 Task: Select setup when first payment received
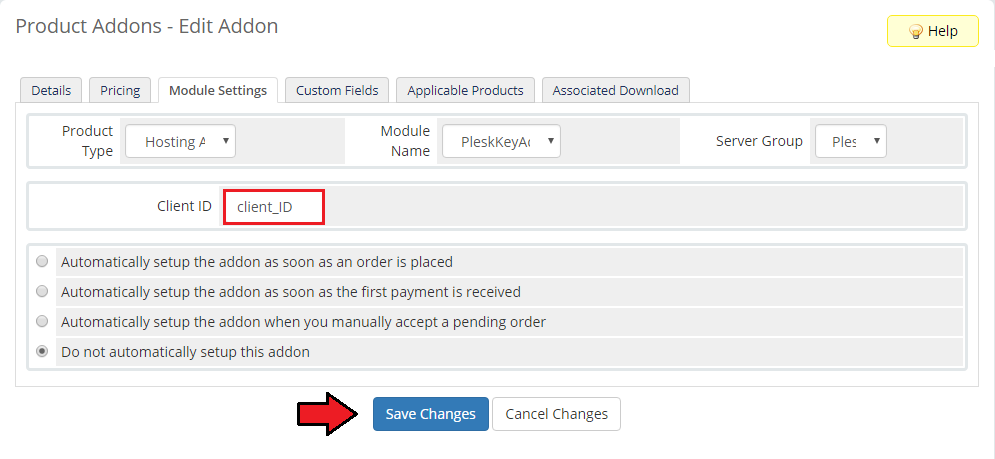[x=42, y=291]
